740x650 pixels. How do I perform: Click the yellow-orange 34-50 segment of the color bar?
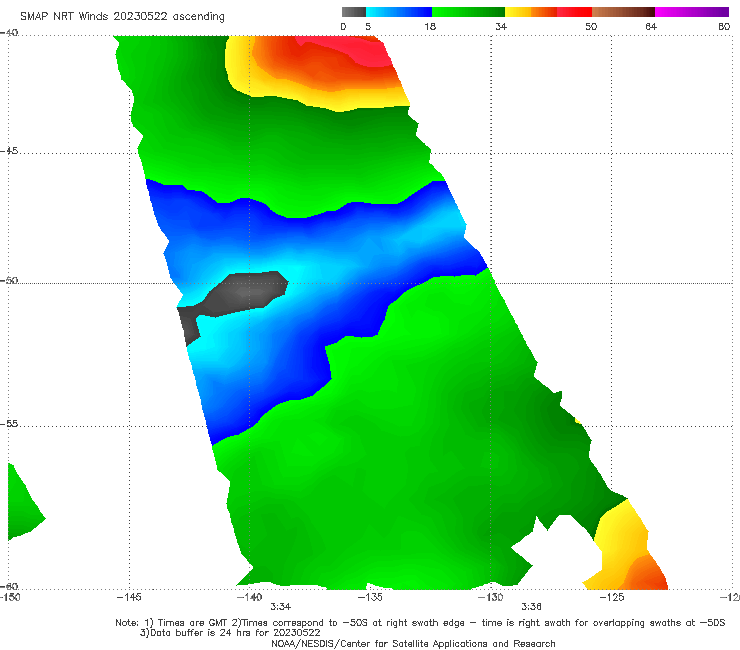click(548, 12)
